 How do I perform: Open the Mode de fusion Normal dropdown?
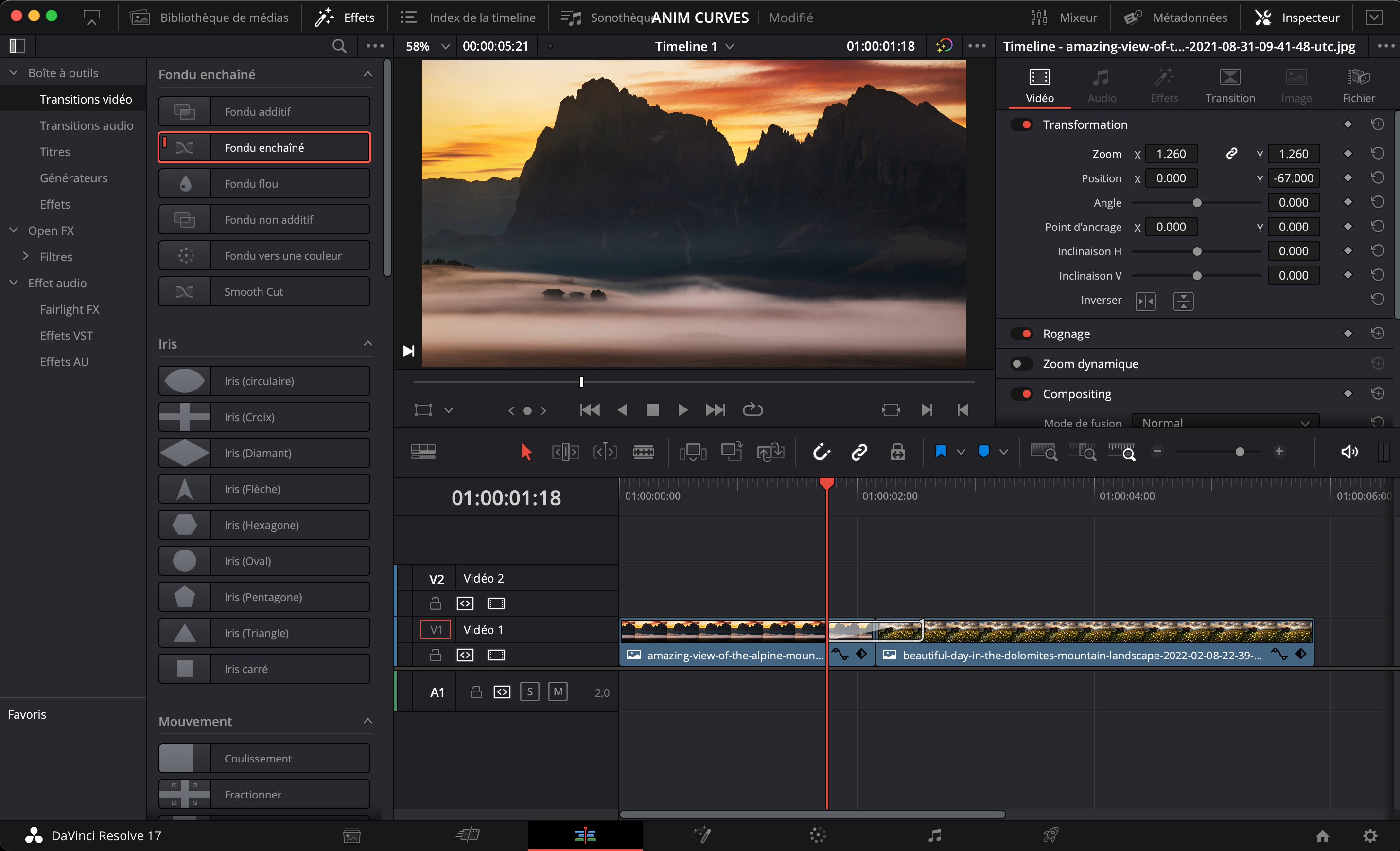1225,423
